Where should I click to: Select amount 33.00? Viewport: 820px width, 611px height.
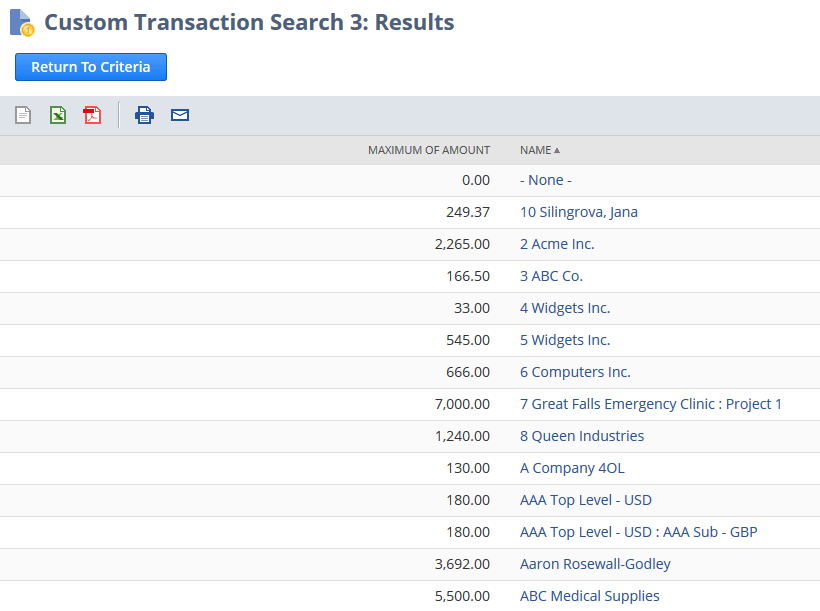472,308
